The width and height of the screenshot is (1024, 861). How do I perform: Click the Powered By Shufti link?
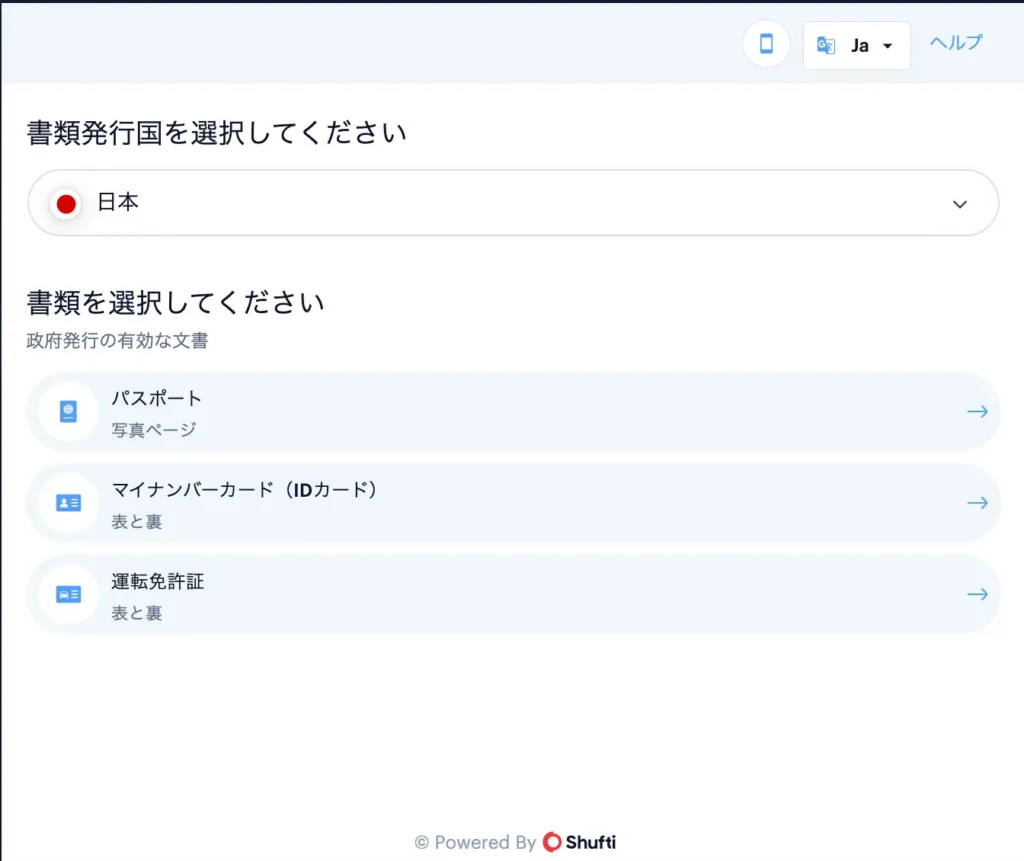[516, 842]
